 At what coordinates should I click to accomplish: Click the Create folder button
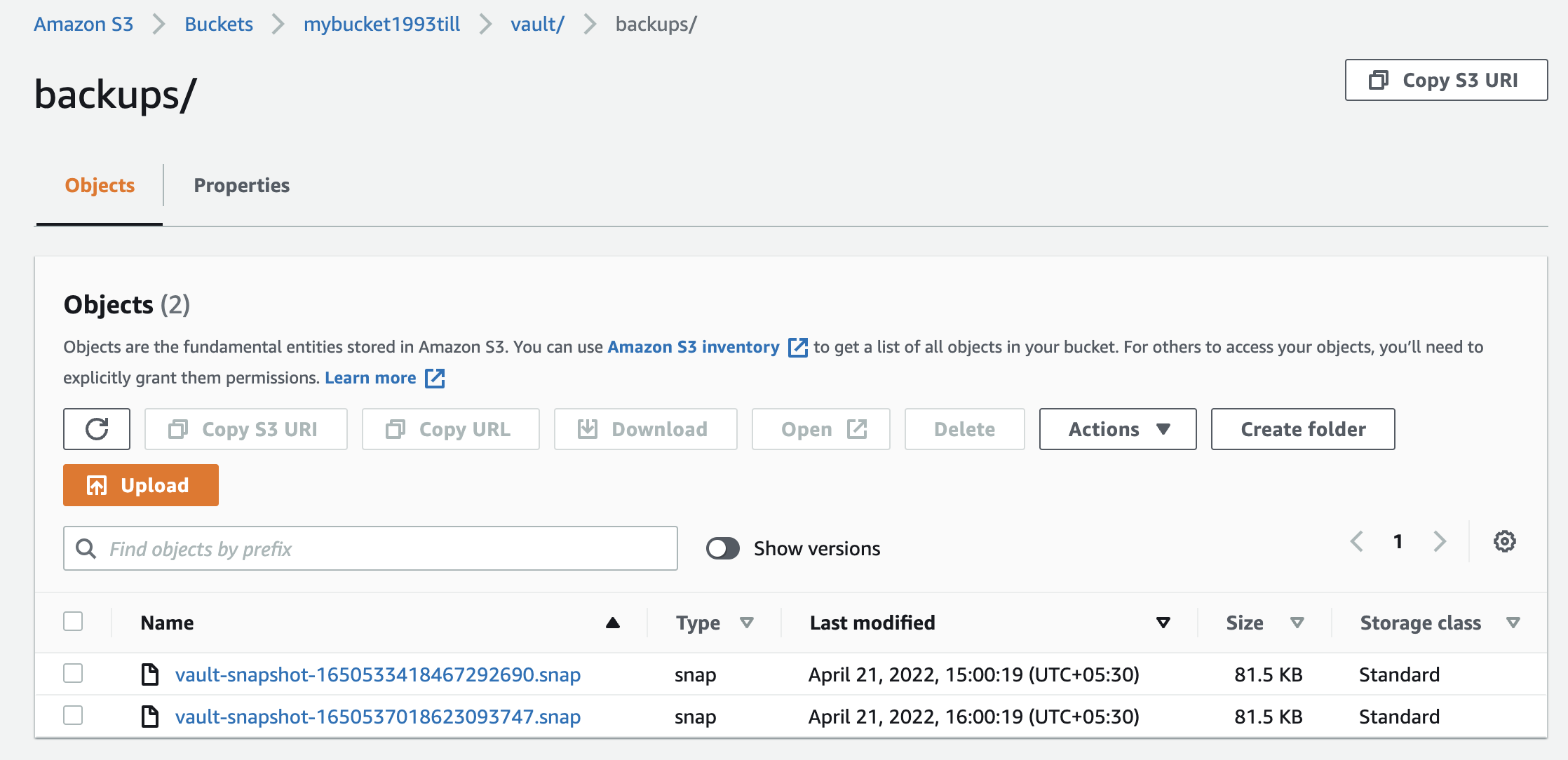[x=1303, y=429]
